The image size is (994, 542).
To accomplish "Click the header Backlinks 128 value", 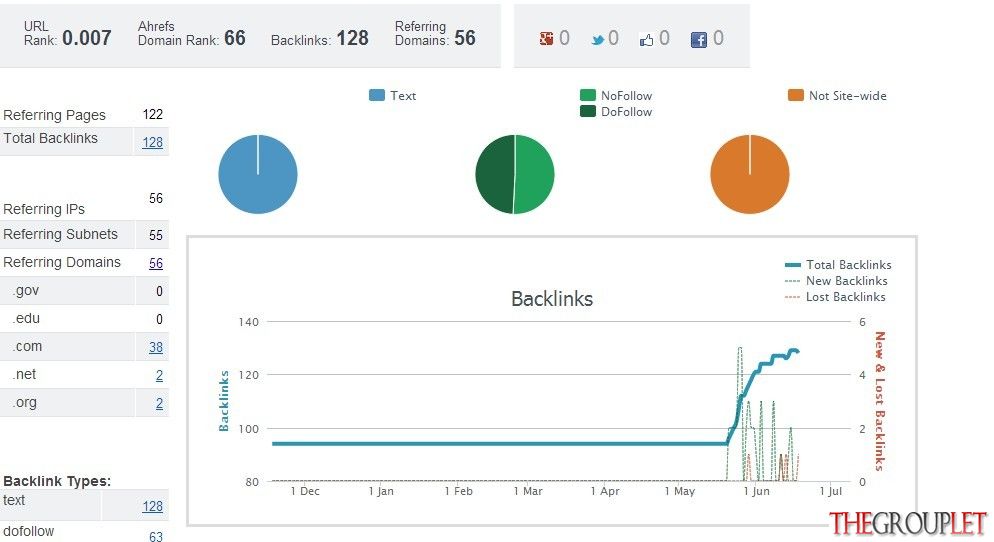I will pyautogui.click(x=352, y=38).
